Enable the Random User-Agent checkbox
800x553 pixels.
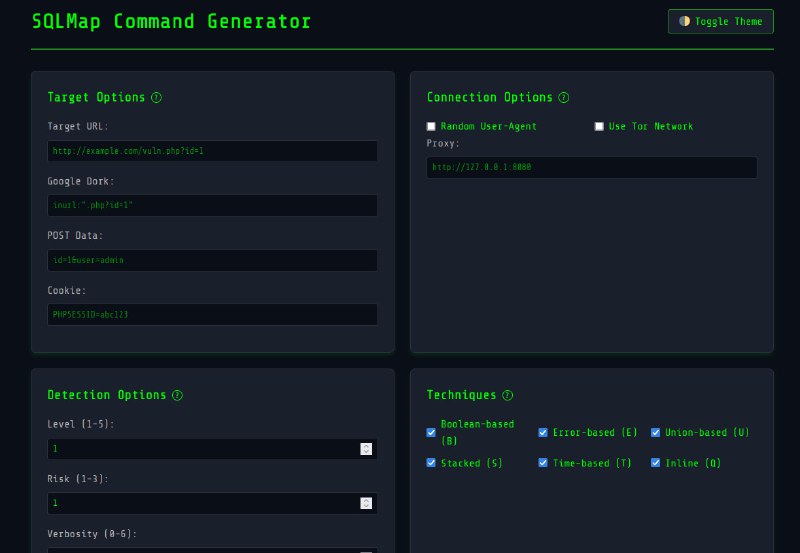click(431, 127)
